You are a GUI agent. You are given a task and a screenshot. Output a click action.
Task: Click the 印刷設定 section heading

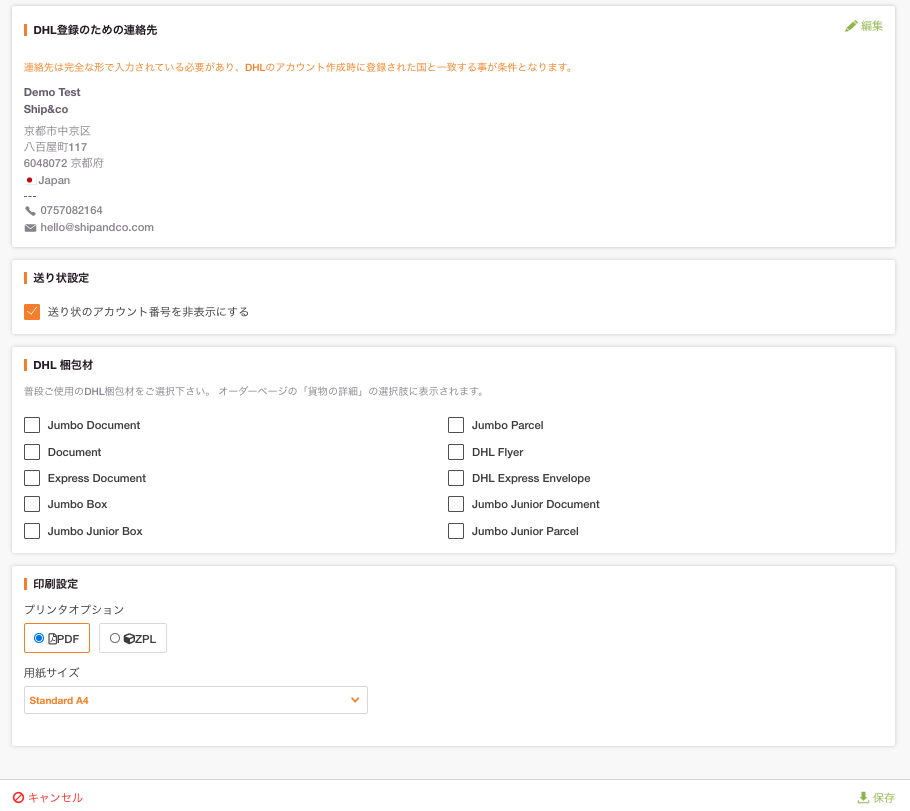tap(55, 584)
